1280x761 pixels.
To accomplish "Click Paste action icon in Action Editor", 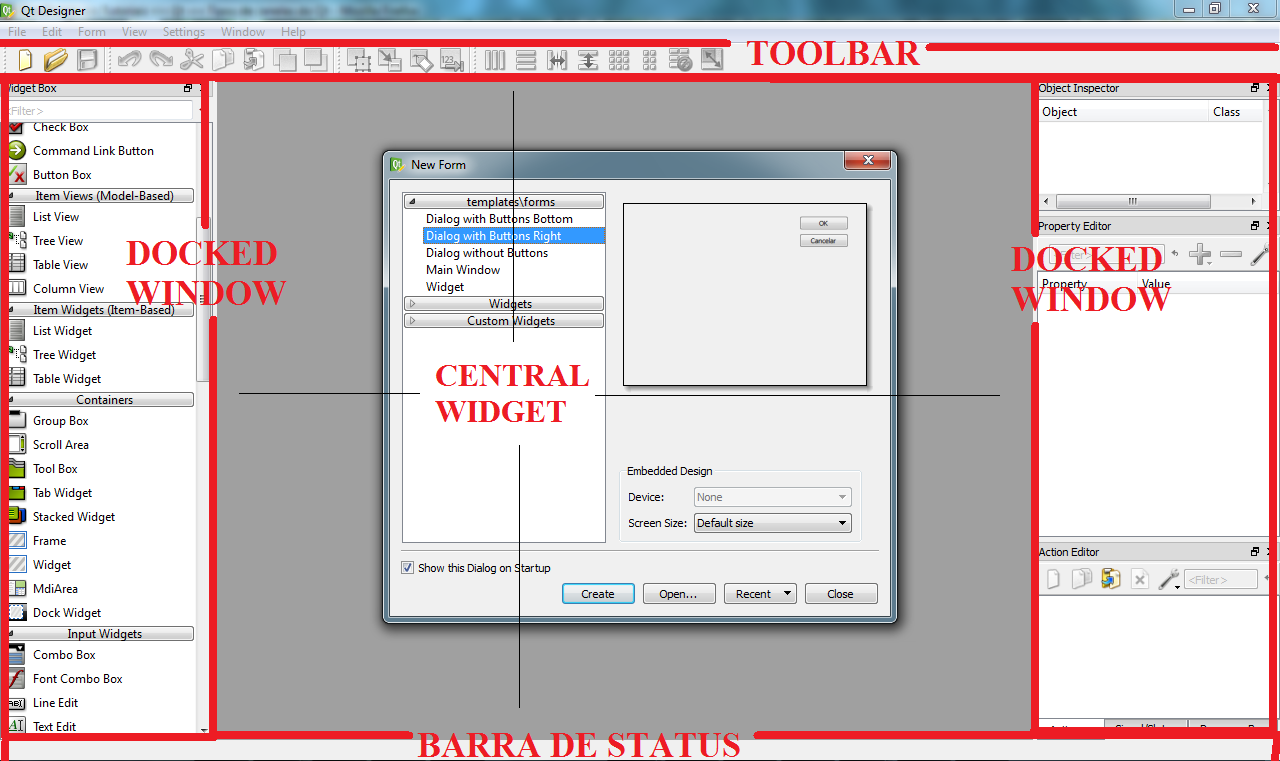I will coord(1110,579).
